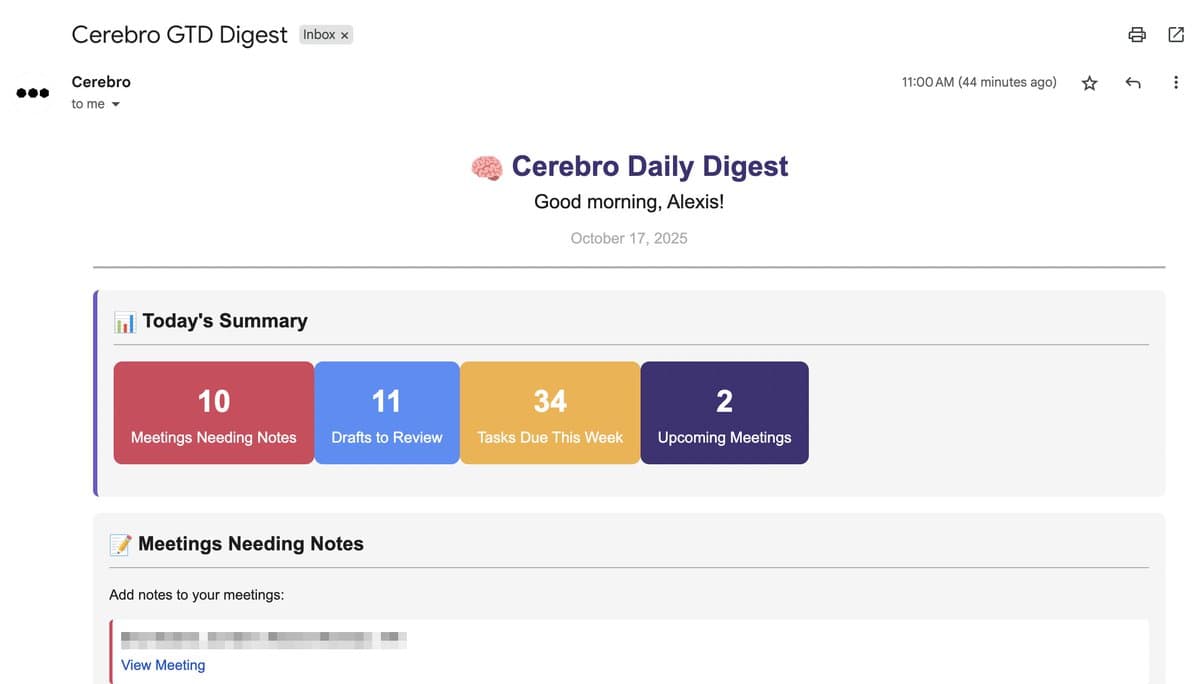Click the bar chart icon by Today's Summary

coord(124,322)
